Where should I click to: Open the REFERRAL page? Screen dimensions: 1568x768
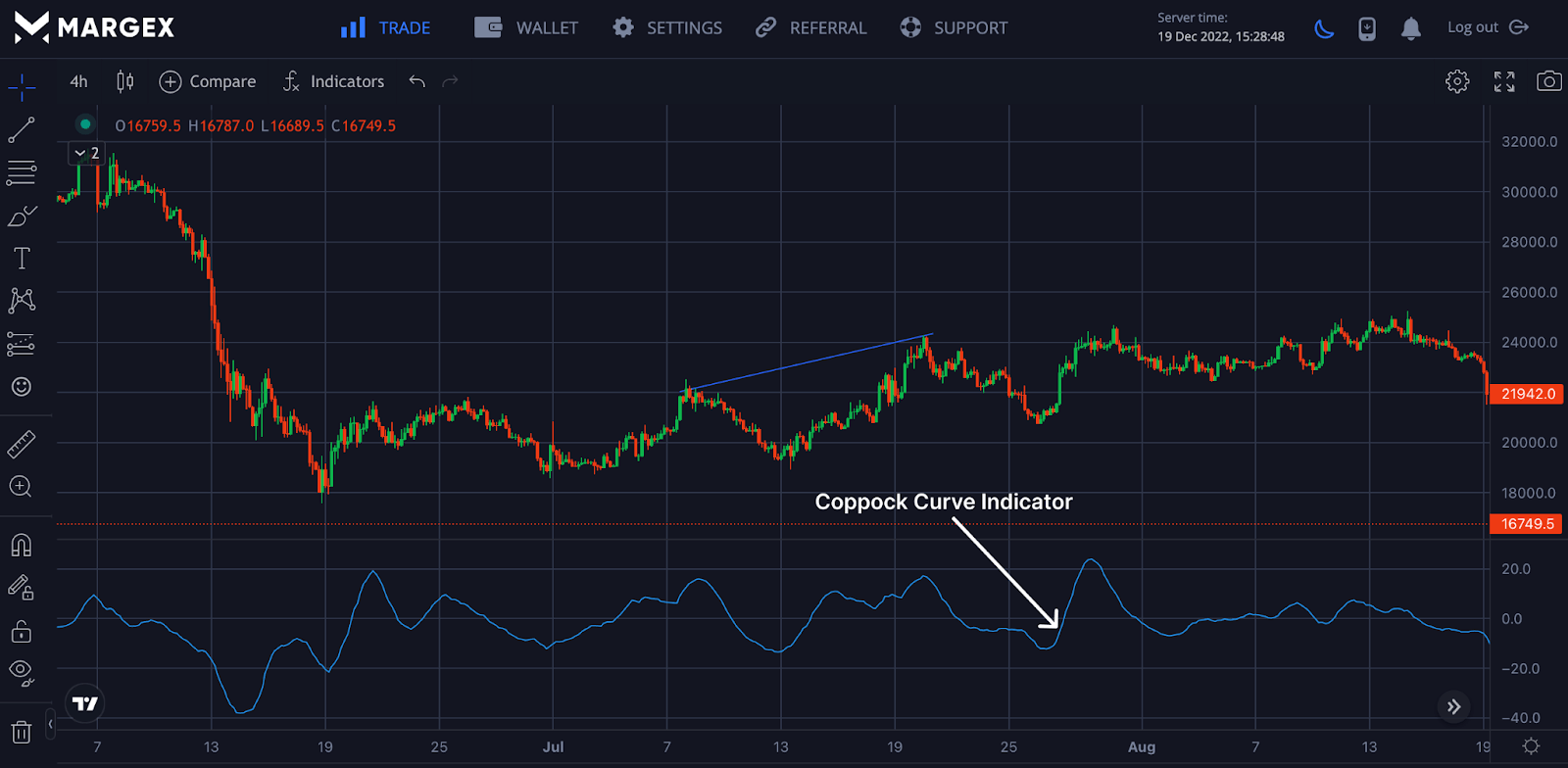tap(810, 28)
